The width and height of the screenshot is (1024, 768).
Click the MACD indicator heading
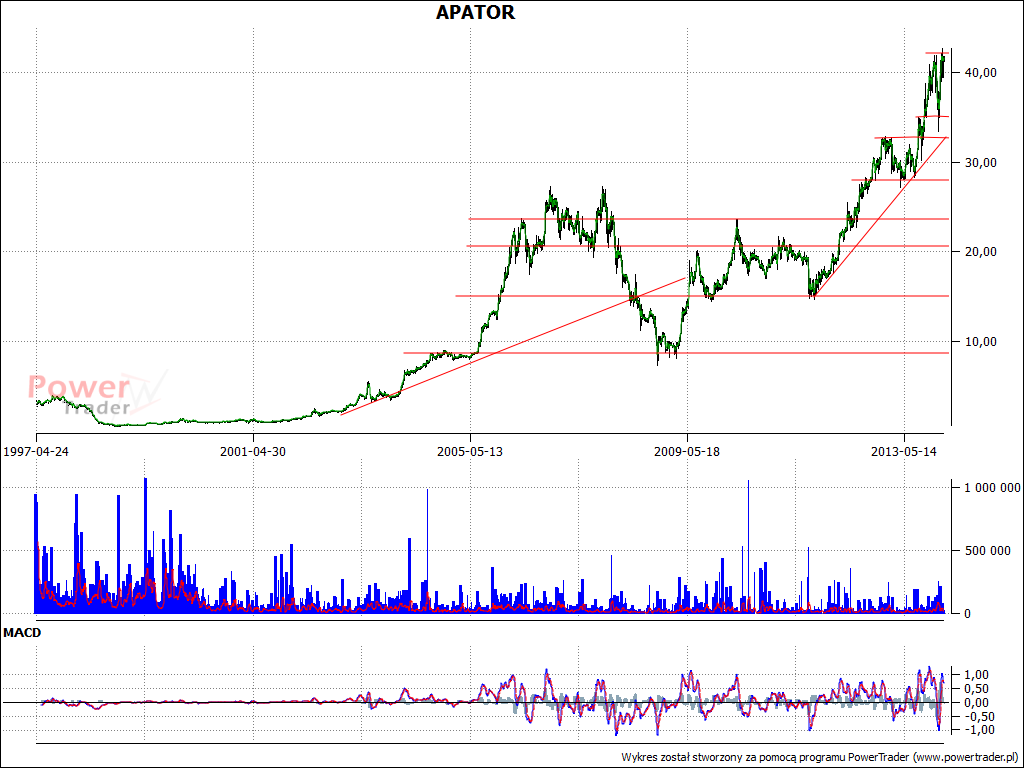click(22, 633)
